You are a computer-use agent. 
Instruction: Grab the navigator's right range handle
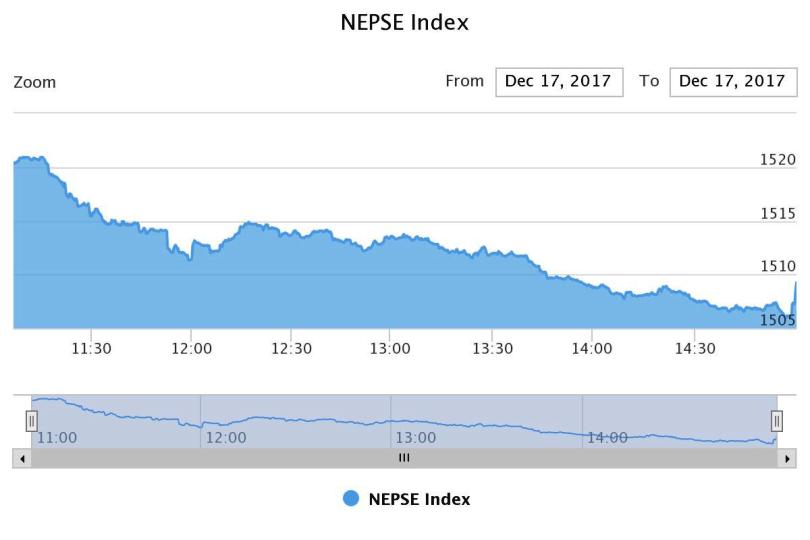(x=777, y=421)
